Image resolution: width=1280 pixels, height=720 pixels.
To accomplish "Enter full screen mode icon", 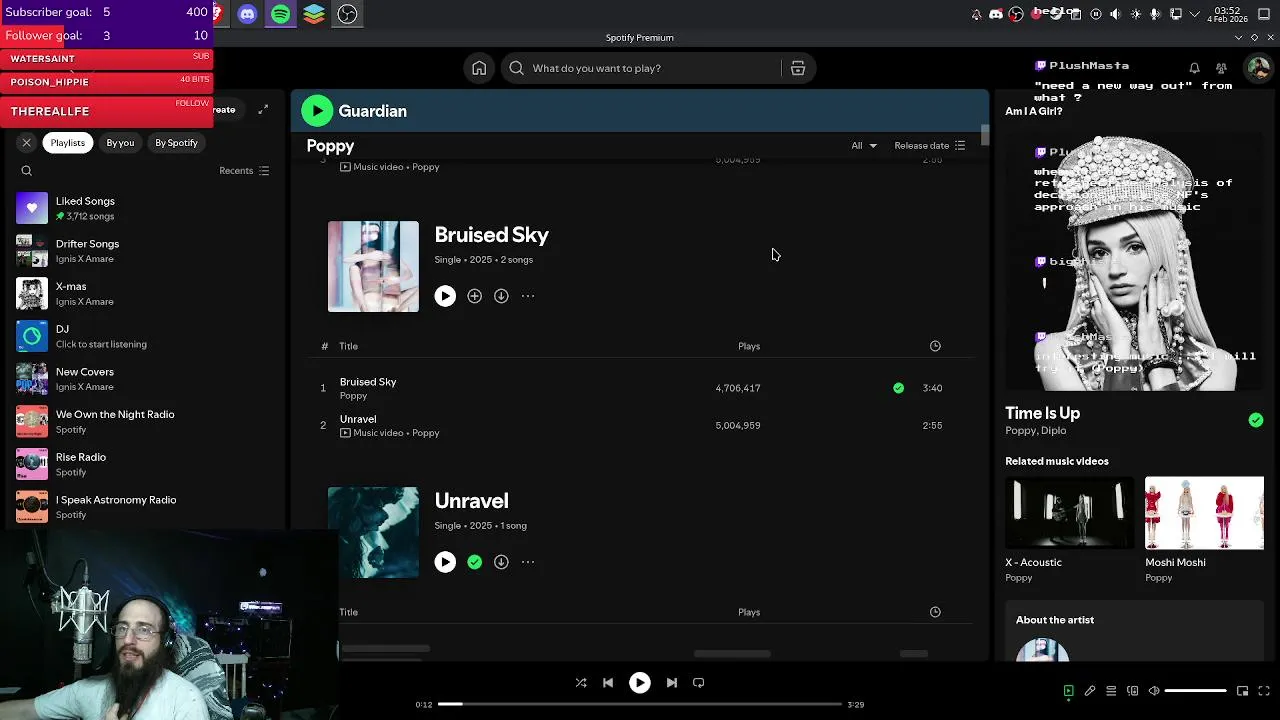I will tap(1264, 691).
